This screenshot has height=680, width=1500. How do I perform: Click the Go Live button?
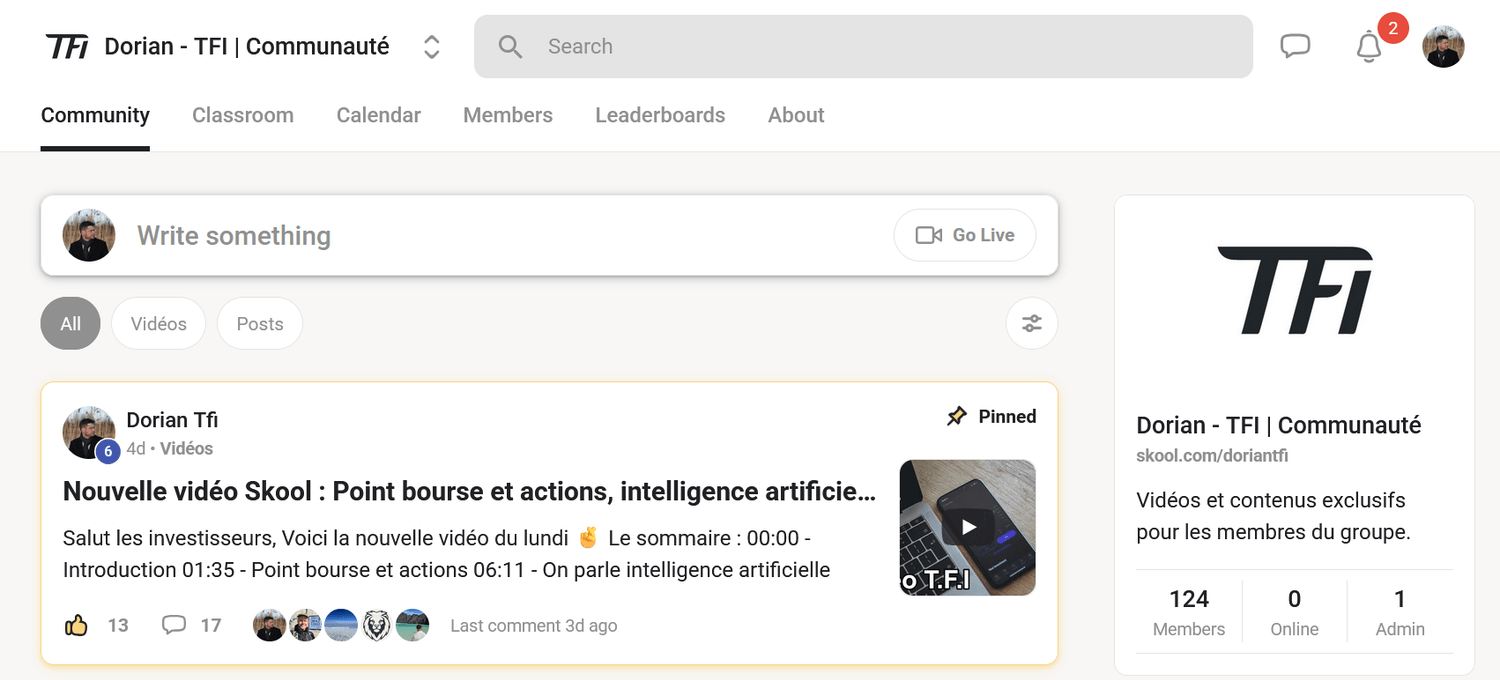coord(964,235)
